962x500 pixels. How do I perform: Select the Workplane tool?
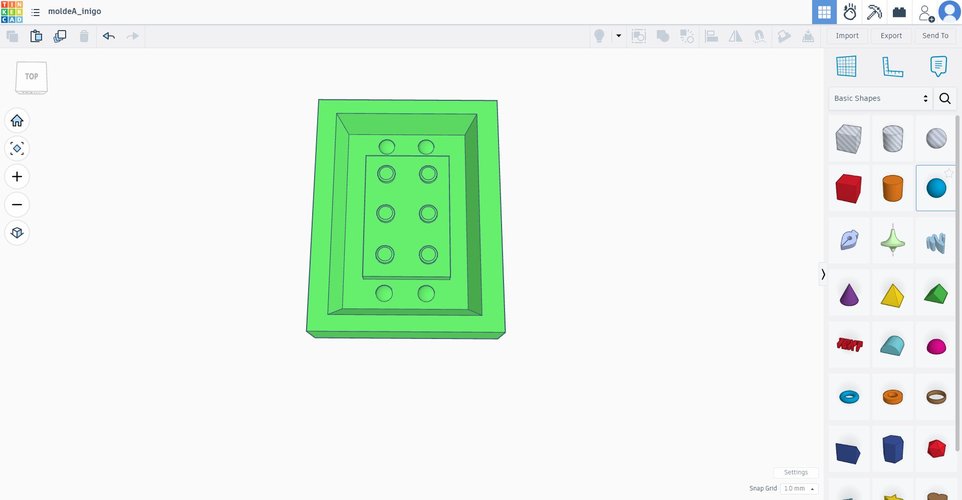click(x=846, y=66)
